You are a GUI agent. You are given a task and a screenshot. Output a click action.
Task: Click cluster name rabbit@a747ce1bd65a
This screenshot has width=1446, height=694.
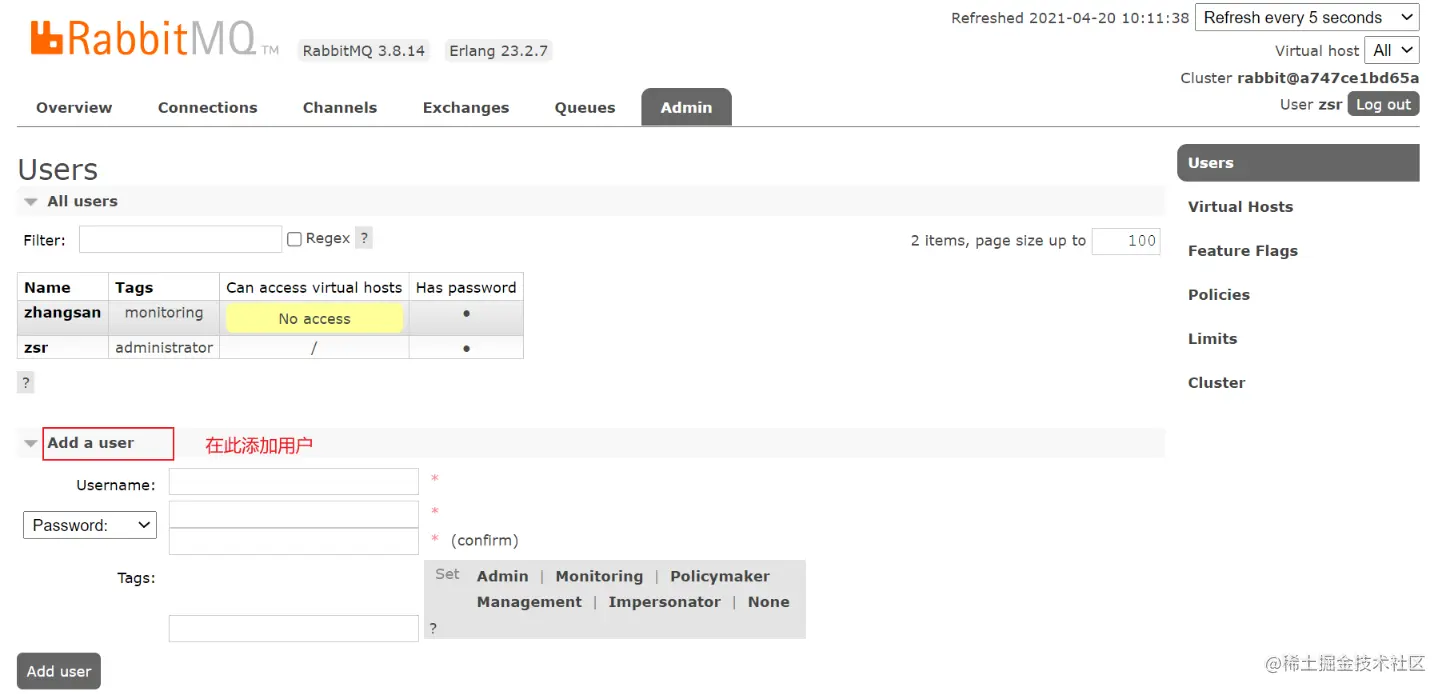pos(1328,78)
